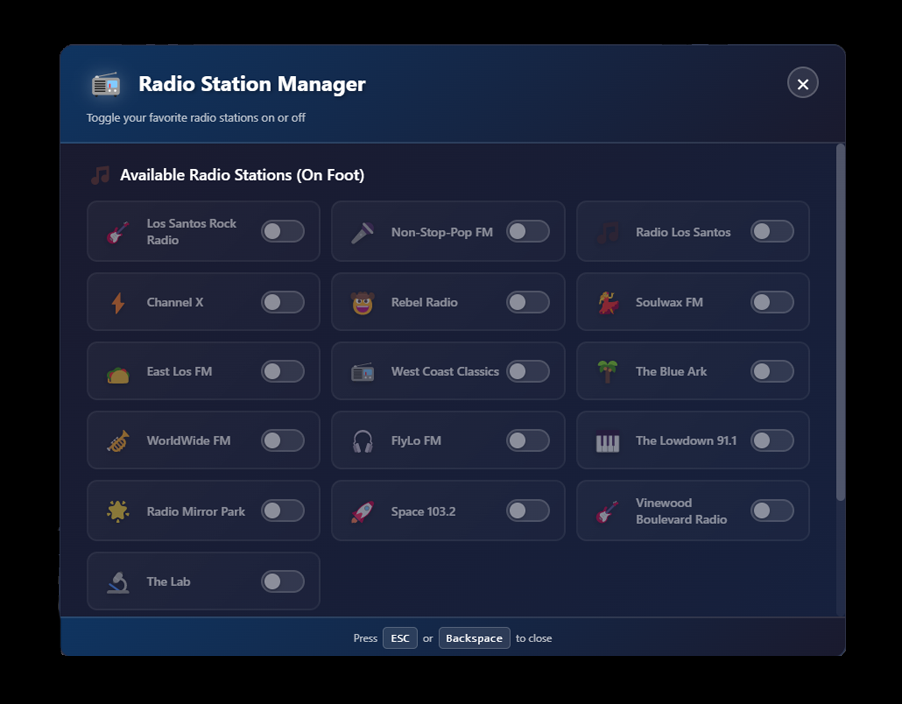The height and width of the screenshot is (704, 902).
Task: Toggle Soulwax FM on
Action: [x=772, y=301]
